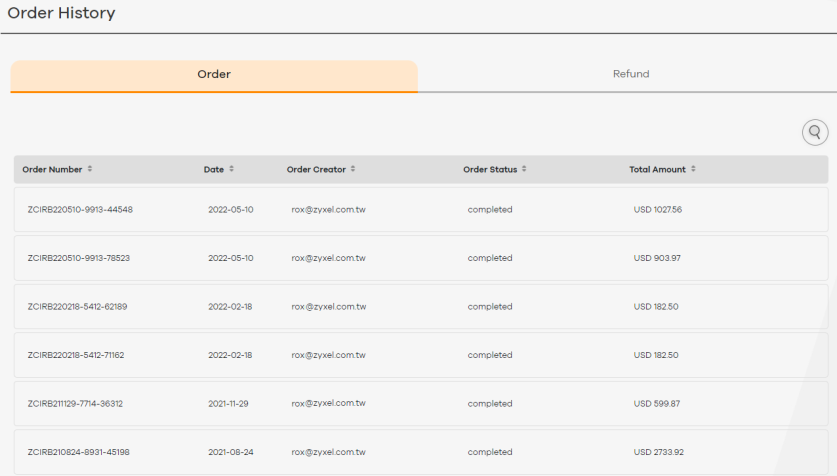Sort by Total Amount arrows icon
The height and width of the screenshot is (476, 837).
tap(693, 169)
